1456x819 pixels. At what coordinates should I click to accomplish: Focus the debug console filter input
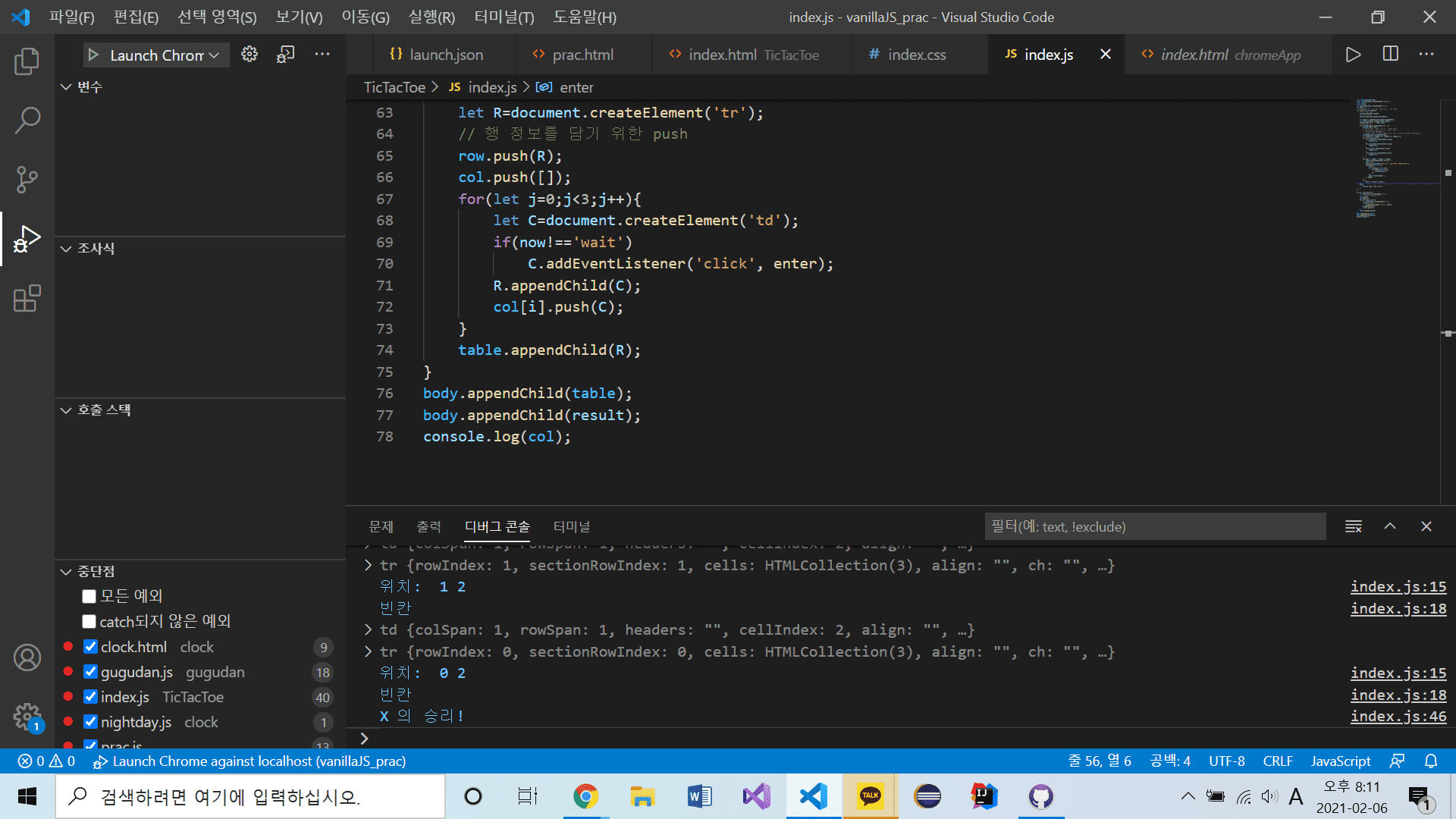click(x=1154, y=526)
